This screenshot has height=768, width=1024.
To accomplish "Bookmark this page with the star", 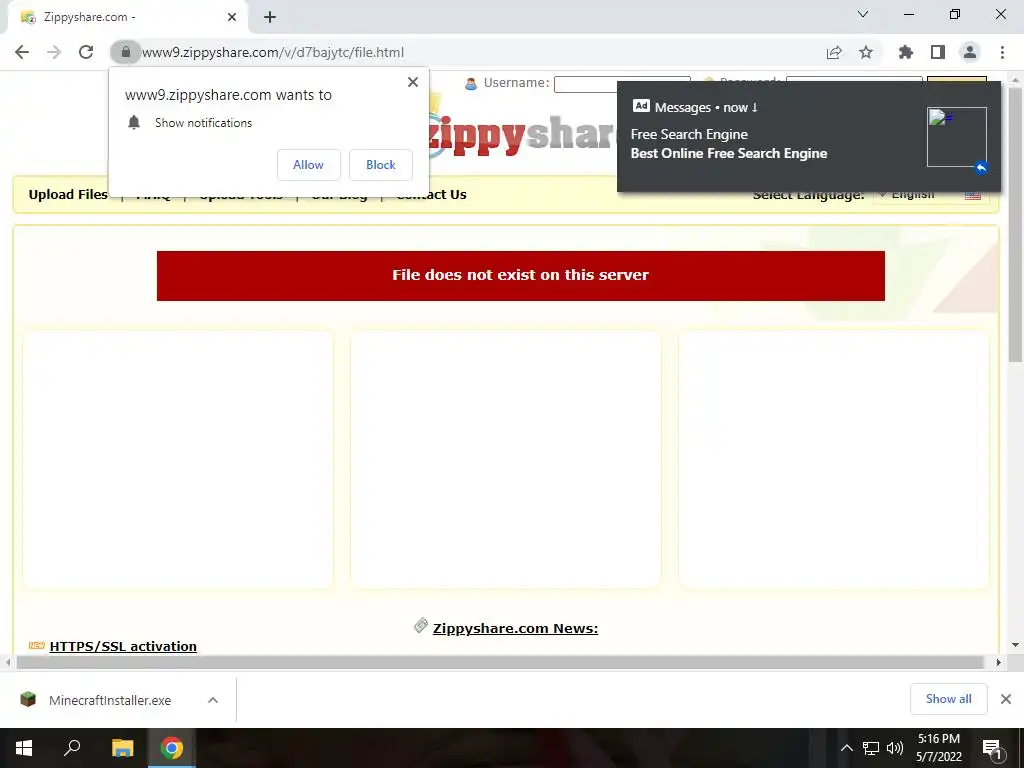I will pyautogui.click(x=866, y=52).
